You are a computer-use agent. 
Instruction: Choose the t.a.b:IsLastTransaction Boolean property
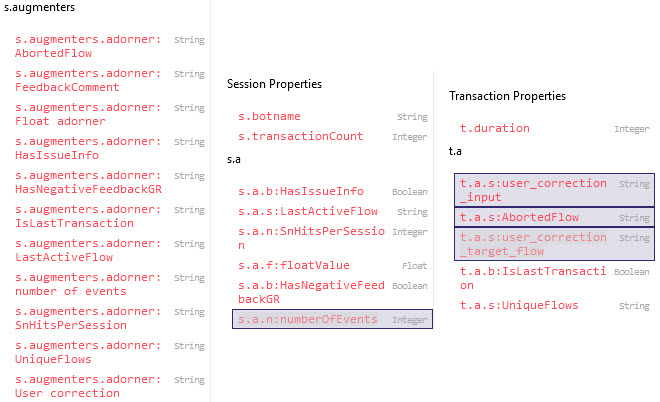click(x=533, y=278)
